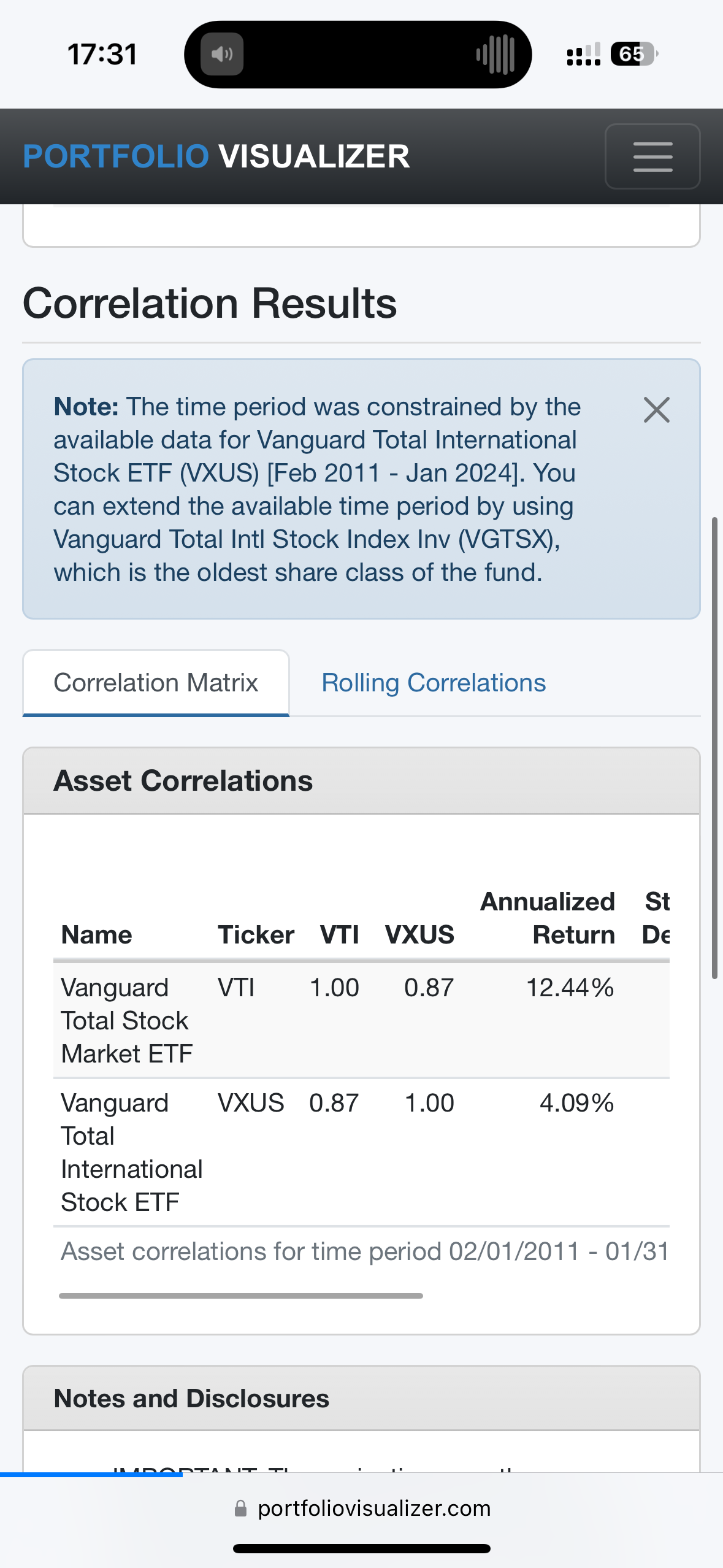The width and height of the screenshot is (723, 1568).
Task: Click the Notes and Disclosures panel heading
Action: click(191, 1399)
